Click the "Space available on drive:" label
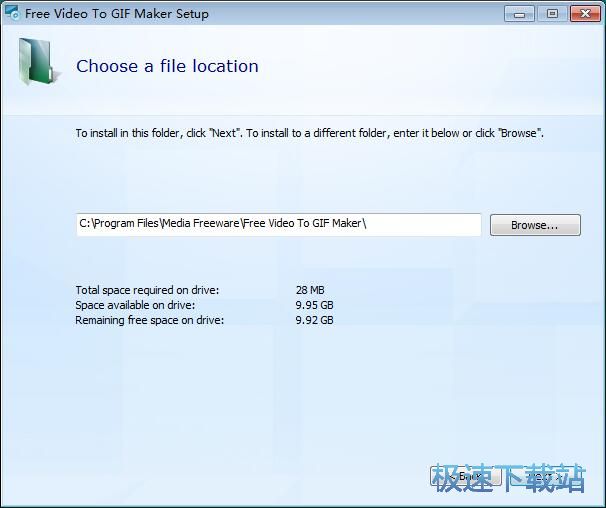This screenshot has height=508, width=606. point(135,305)
